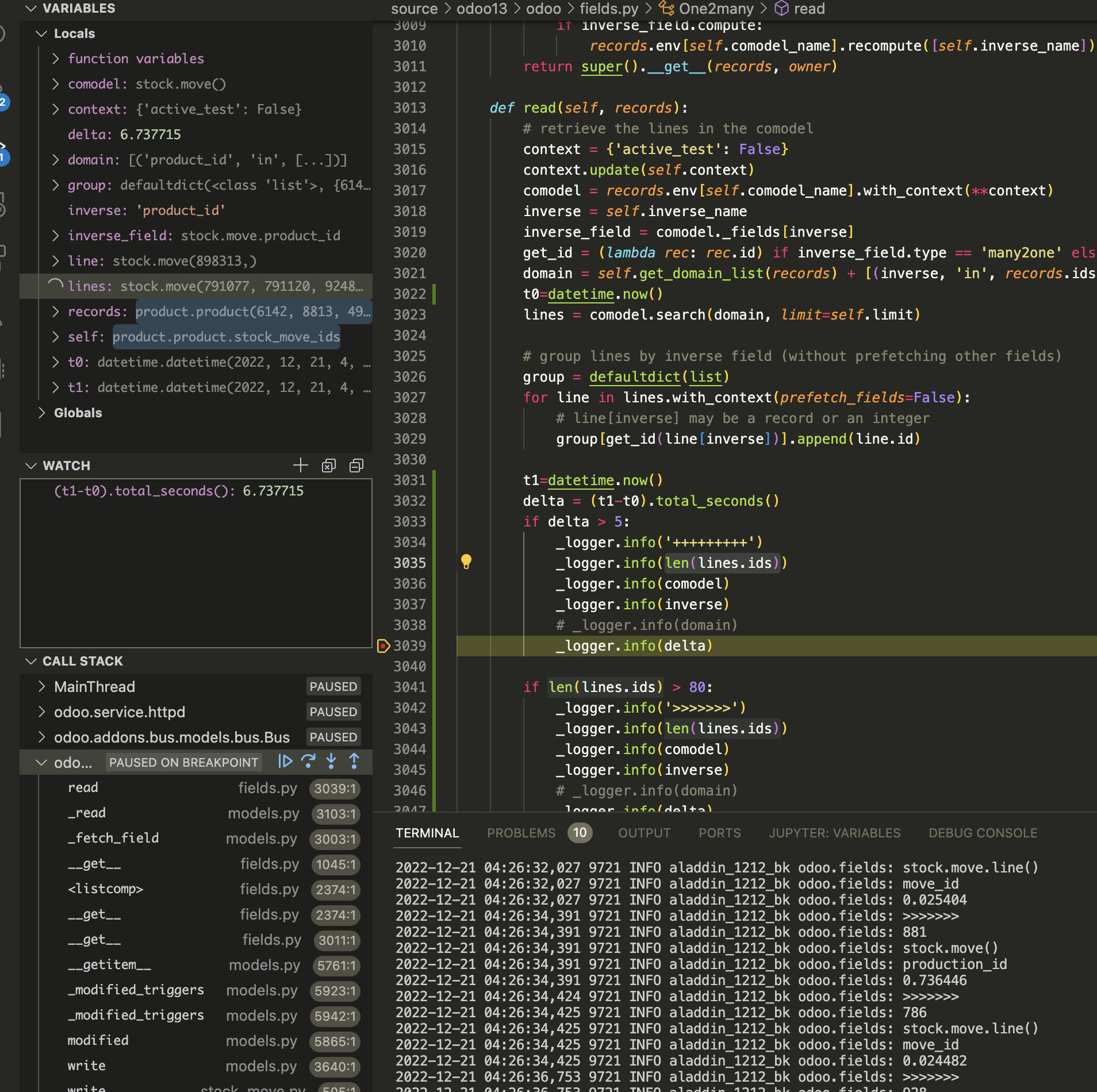This screenshot has height=1092, width=1097.
Task: Collapse the Locals section in Variables
Action: click(x=41, y=33)
